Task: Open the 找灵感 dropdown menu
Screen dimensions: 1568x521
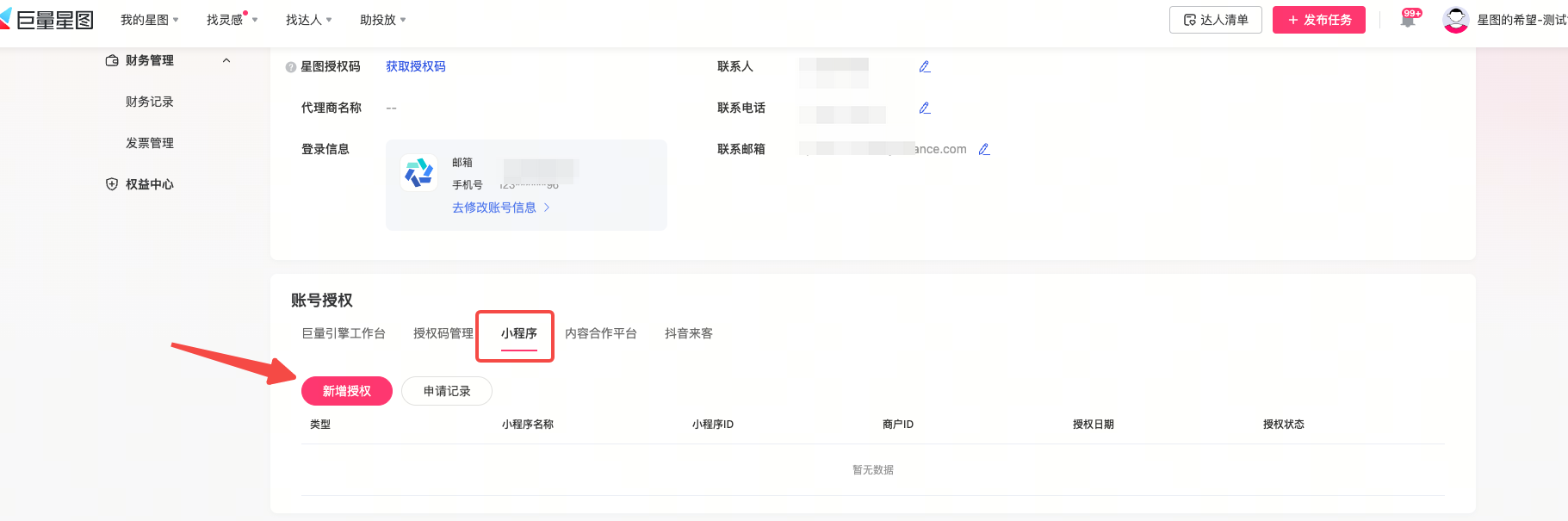Action: coord(231,20)
